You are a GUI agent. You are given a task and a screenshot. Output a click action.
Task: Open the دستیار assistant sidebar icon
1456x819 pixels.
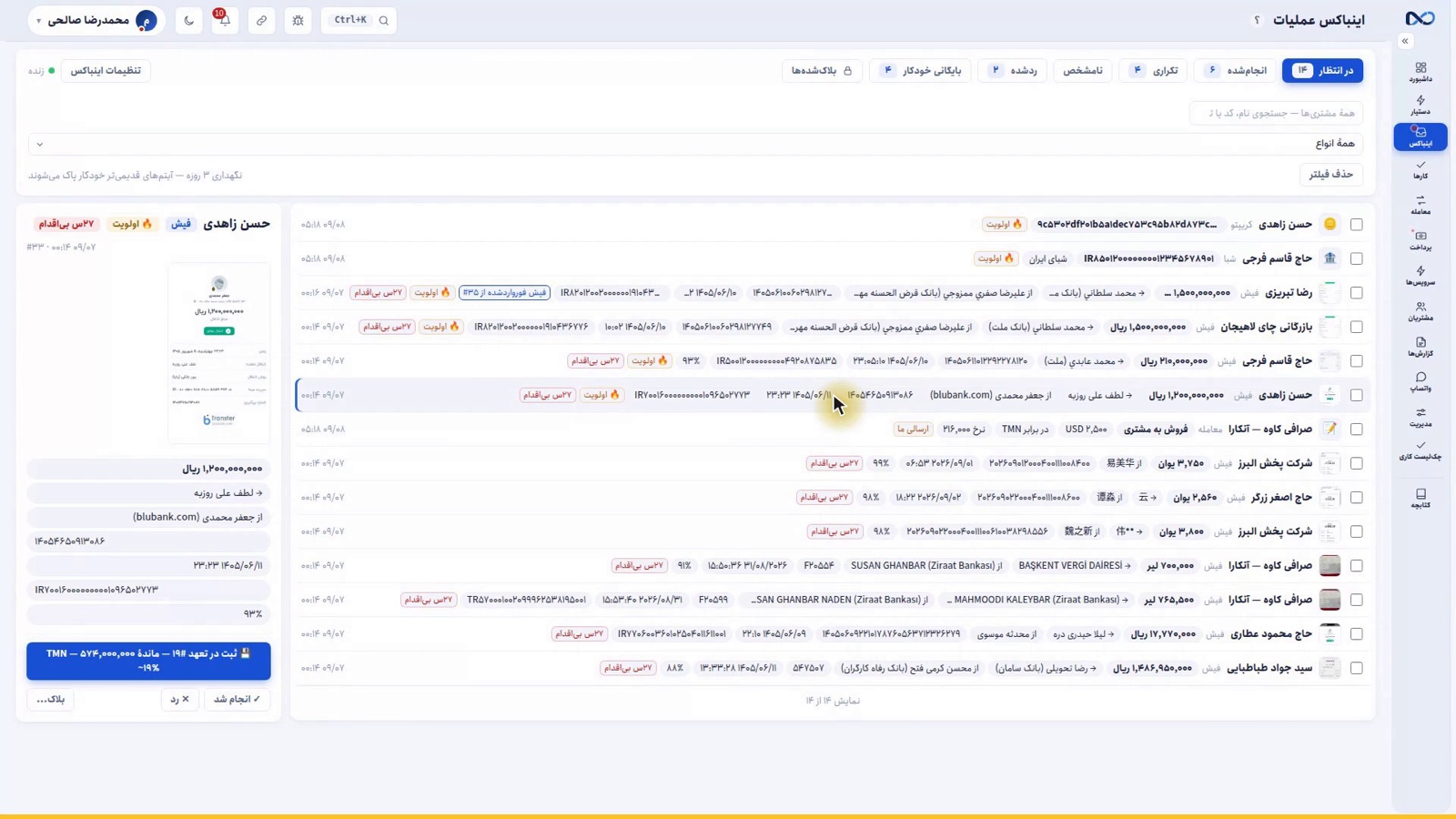tap(1420, 105)
